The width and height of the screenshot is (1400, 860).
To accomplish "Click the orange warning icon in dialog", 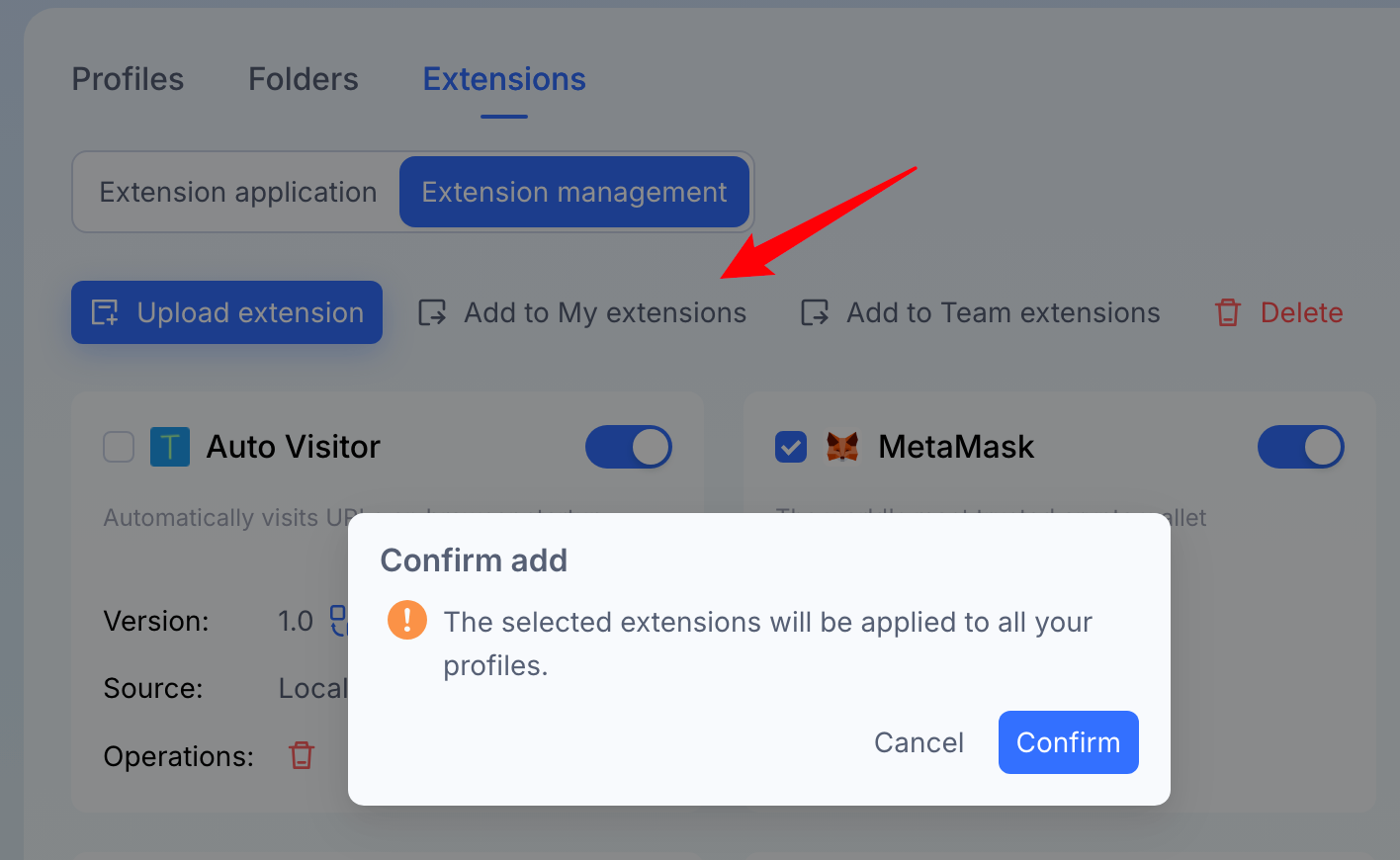I will click(407, 621).
